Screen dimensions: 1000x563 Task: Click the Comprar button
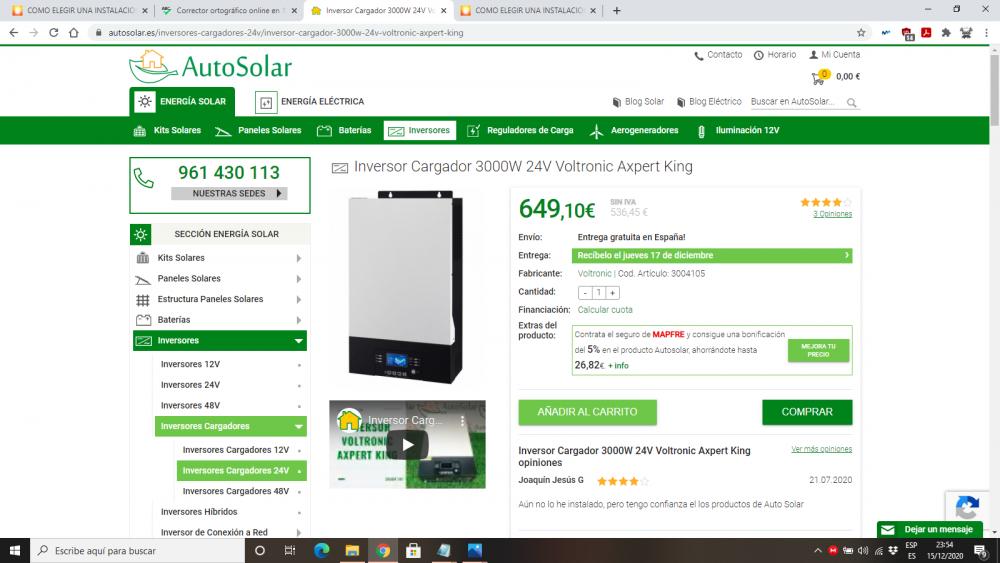click(807, 413)
